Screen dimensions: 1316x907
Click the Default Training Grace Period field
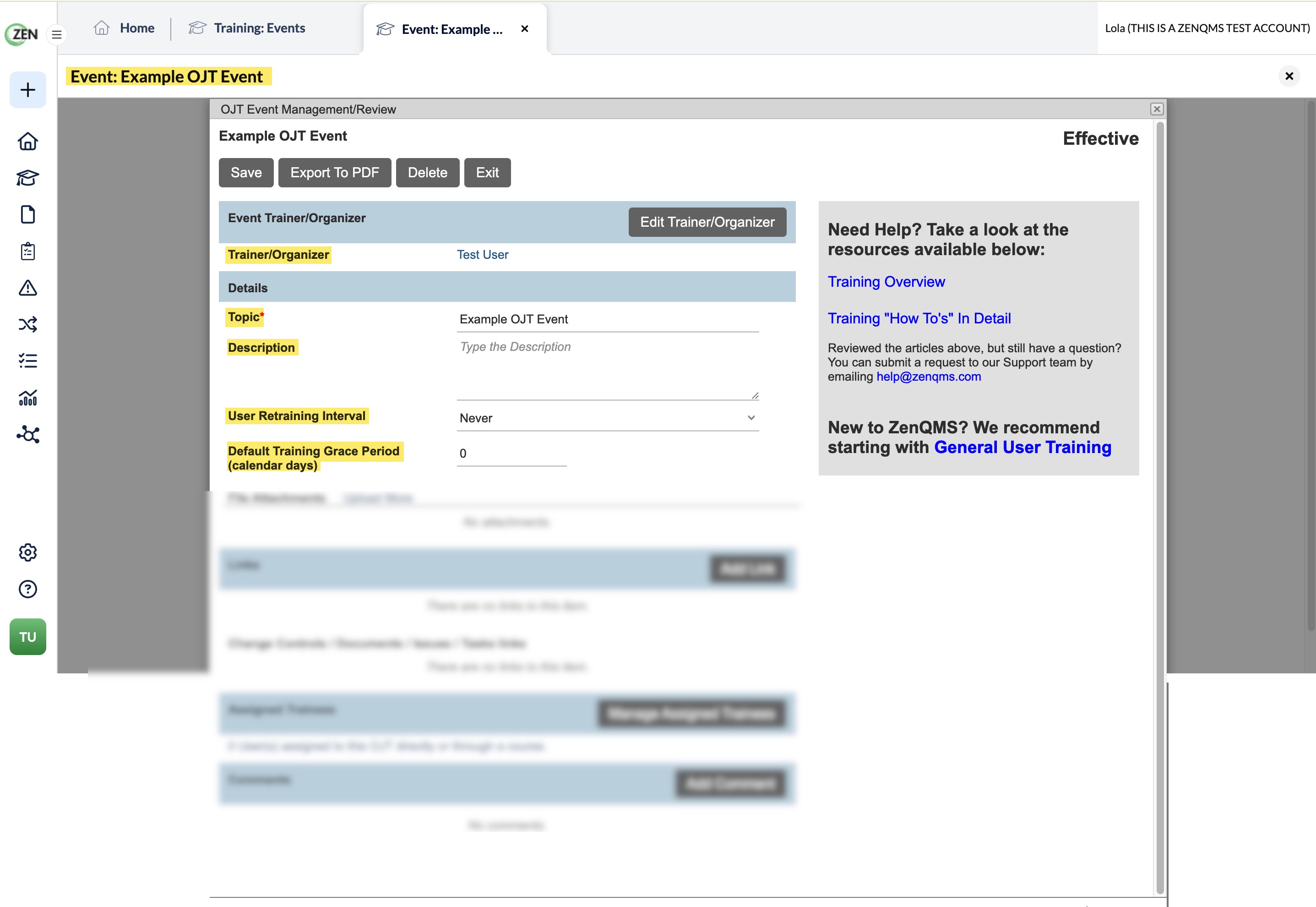(x=512, y=453)
